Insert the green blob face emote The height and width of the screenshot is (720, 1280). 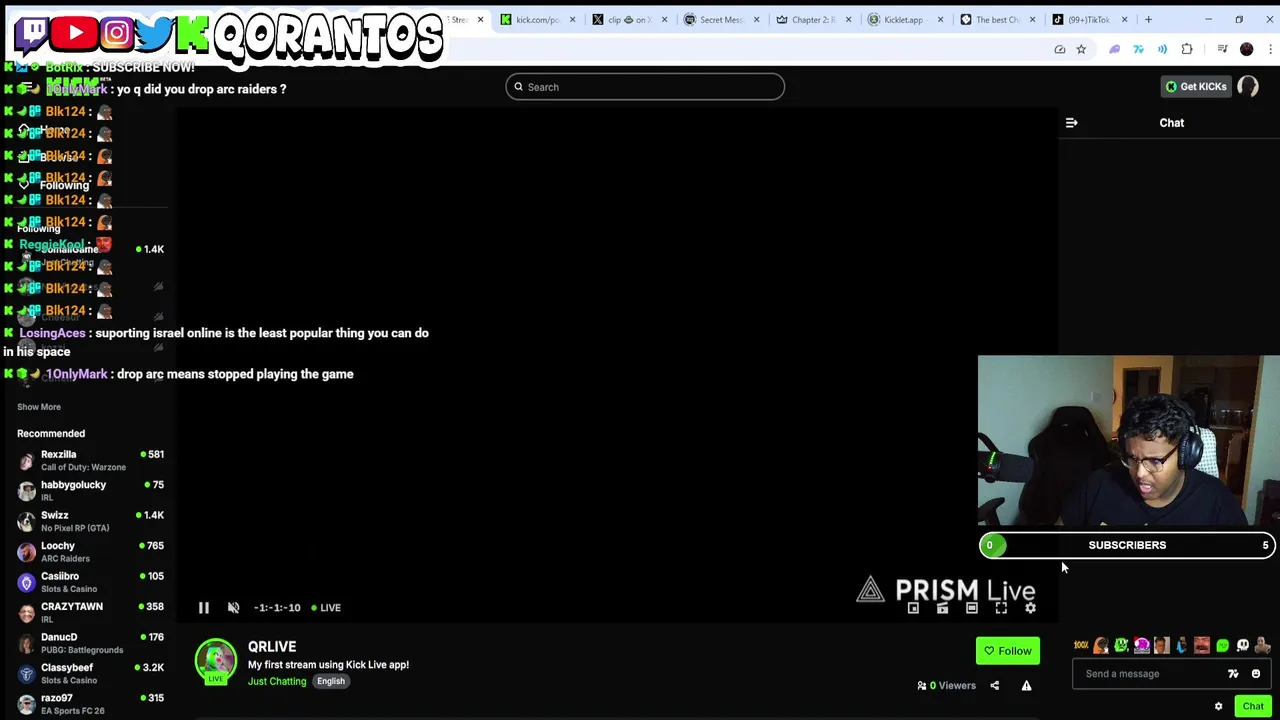click(x=1222, y=645)
